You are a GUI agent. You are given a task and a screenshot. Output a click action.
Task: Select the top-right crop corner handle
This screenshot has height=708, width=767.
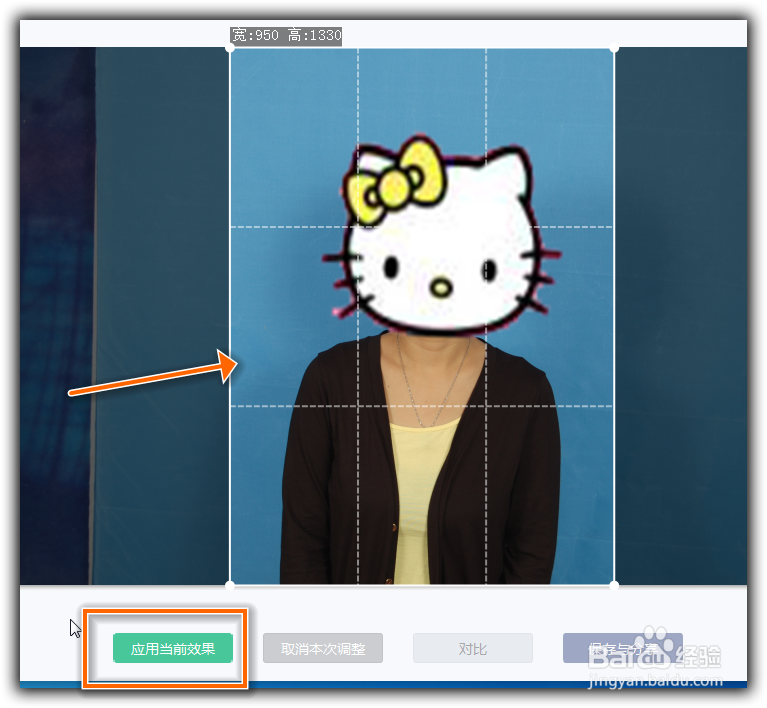[614, 48]
